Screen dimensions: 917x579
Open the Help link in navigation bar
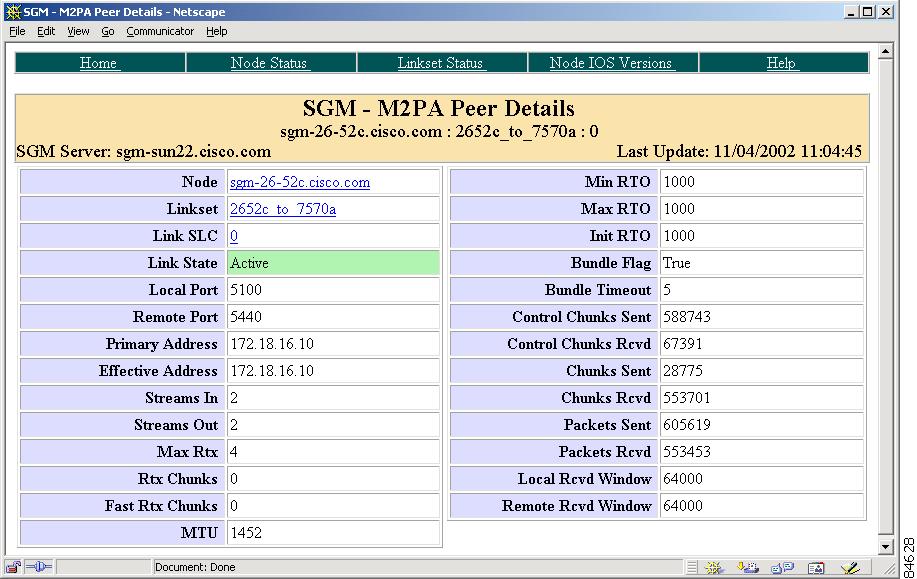point(781,63)
